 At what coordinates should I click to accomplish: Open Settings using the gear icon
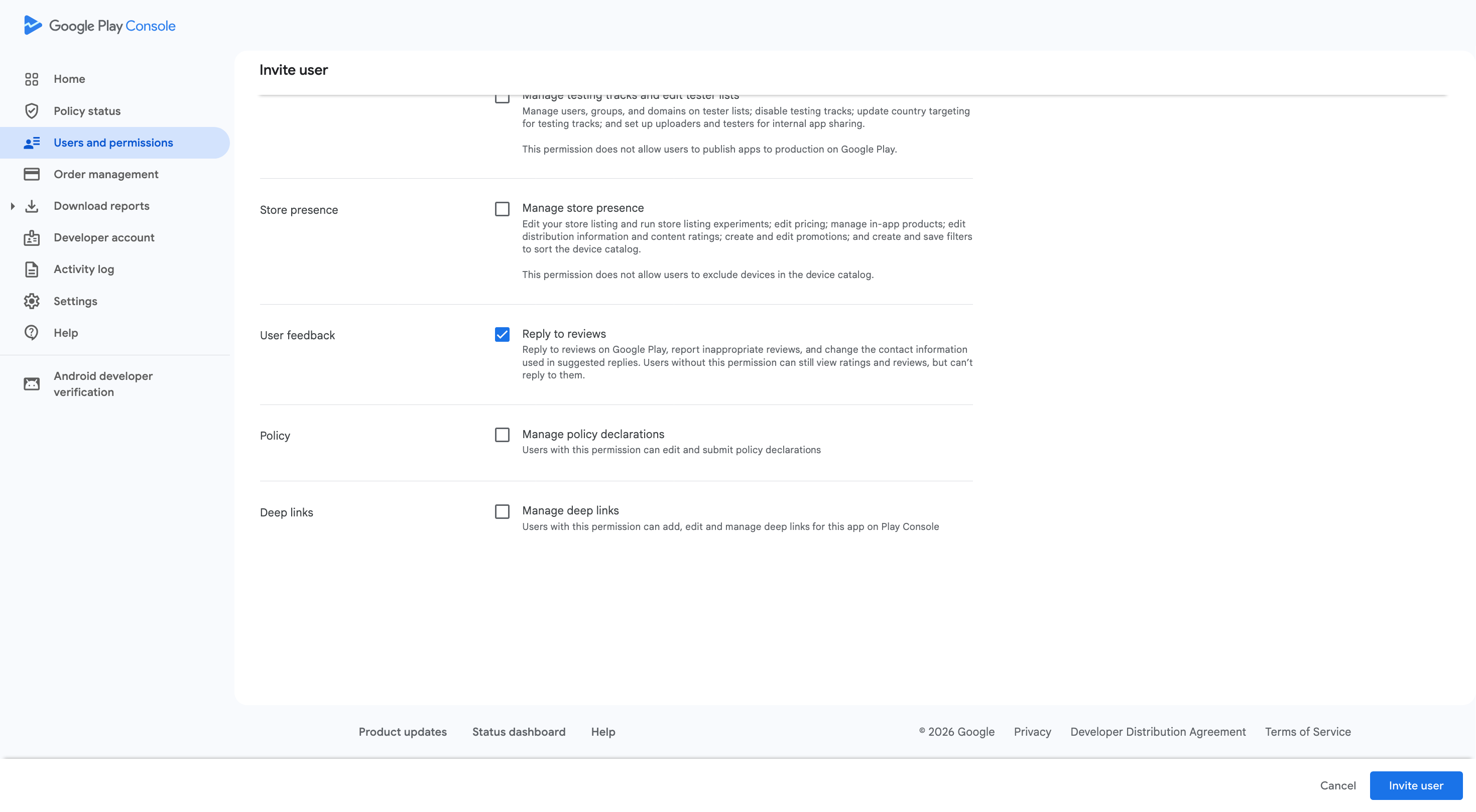(32, 301)
